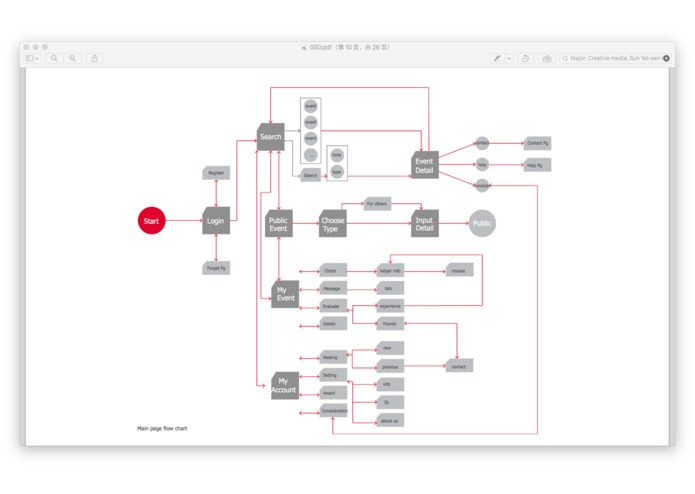The width and height of the screenshot is (695, 494).
Task: Click the Register box above Login
Action: 216,173
